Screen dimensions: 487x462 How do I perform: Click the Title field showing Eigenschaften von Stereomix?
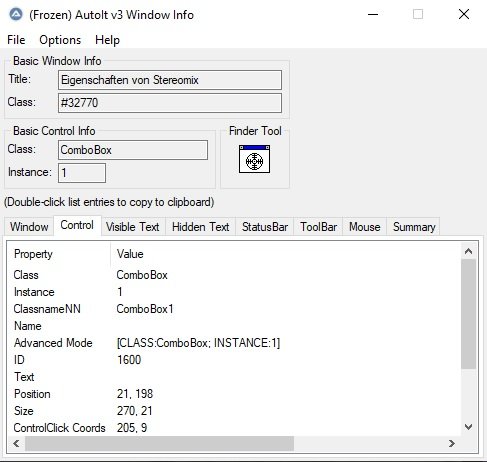[x=170, y=80]
